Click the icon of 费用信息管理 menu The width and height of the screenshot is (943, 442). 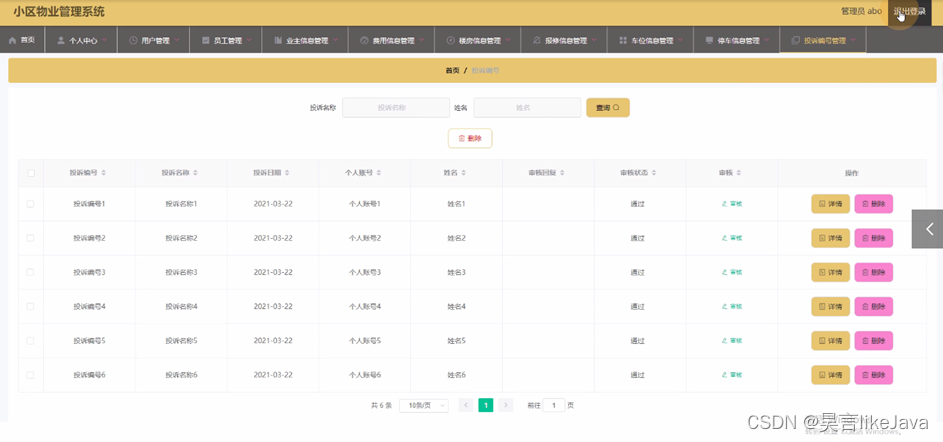tap(364, 41)
